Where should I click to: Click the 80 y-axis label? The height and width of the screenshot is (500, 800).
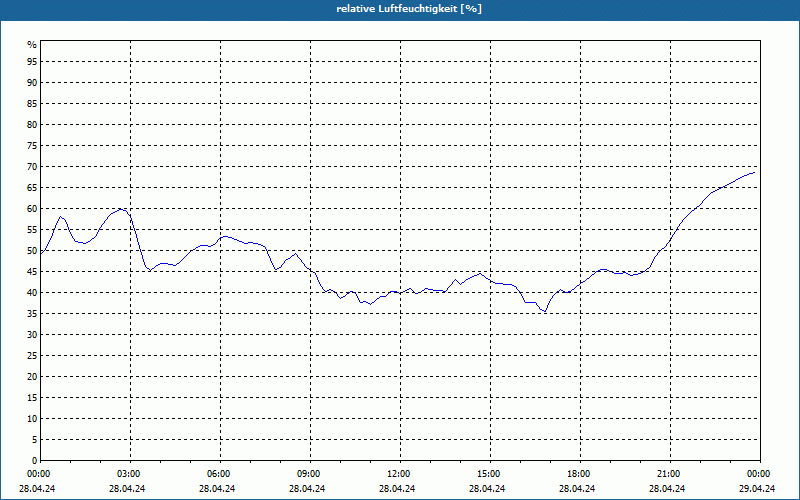click(32, 124)
